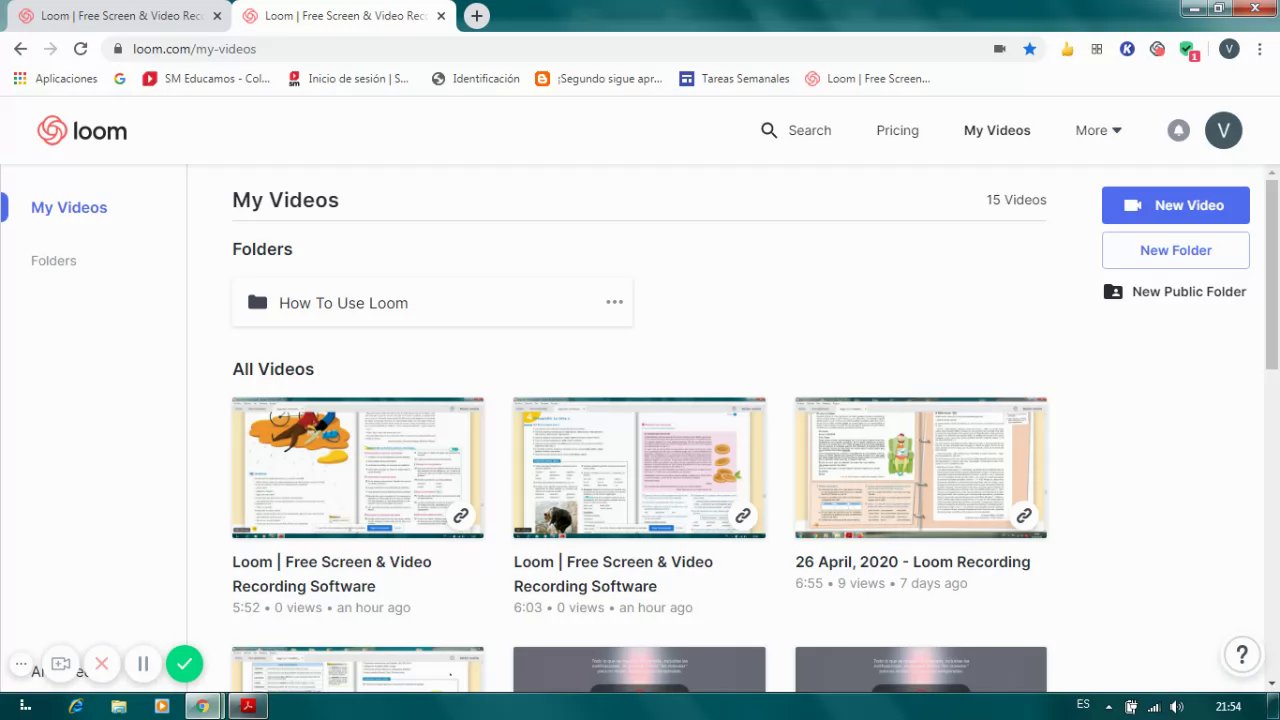This screenshot has height=720, width=1280.
Task: Open Chrome menu three dots
Action: click(1259, 48)
